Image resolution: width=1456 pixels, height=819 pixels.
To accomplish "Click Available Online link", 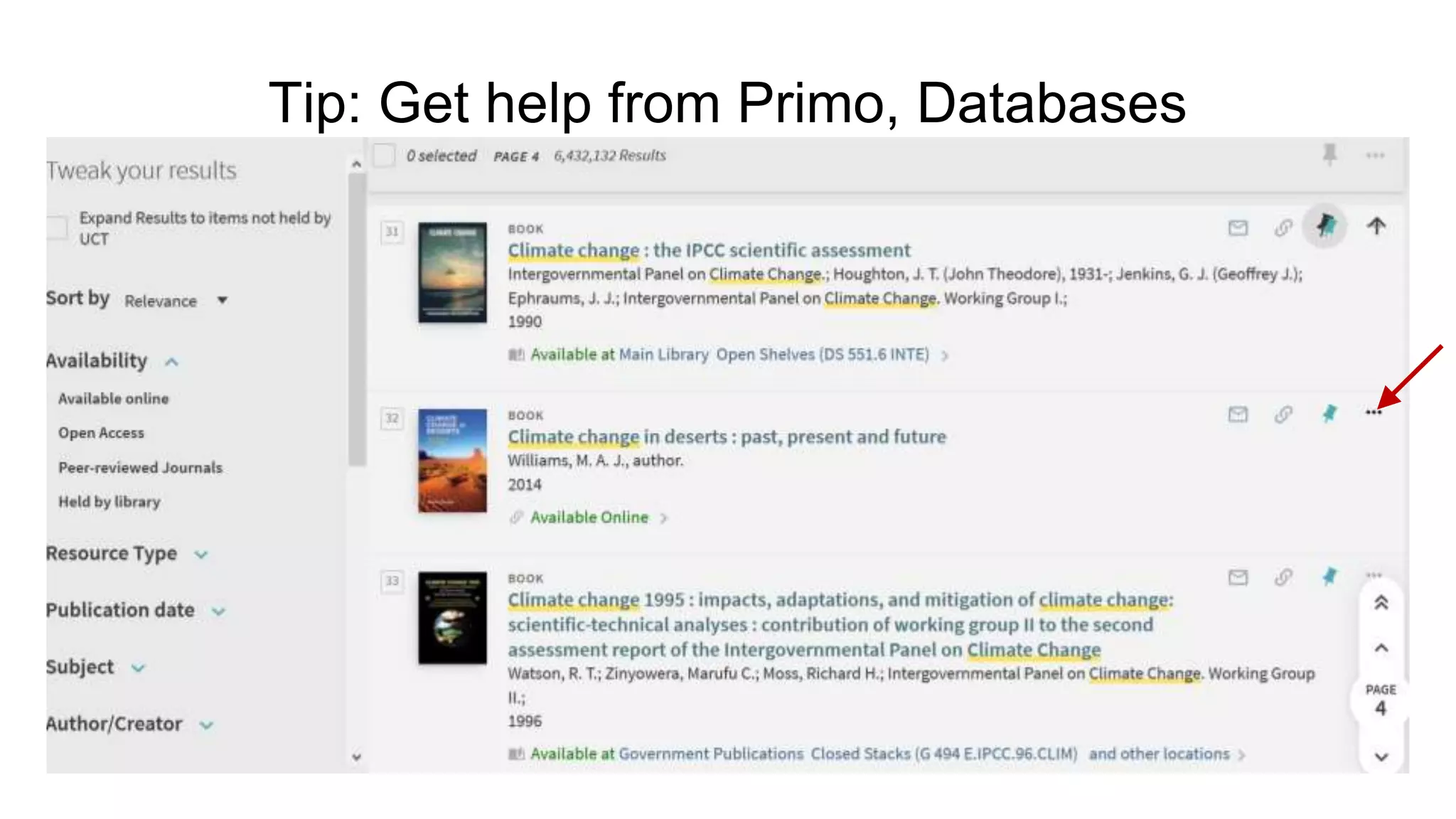I will pyautogui.click(x=589, y=518).
